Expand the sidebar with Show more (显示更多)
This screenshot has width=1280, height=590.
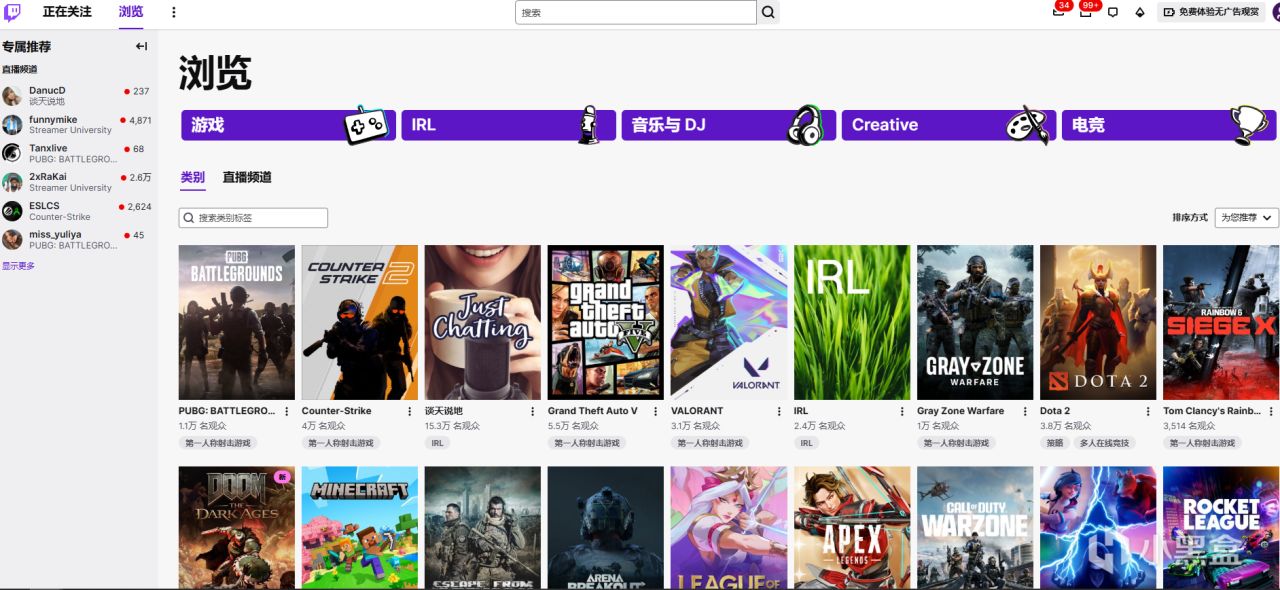[19, 266]
